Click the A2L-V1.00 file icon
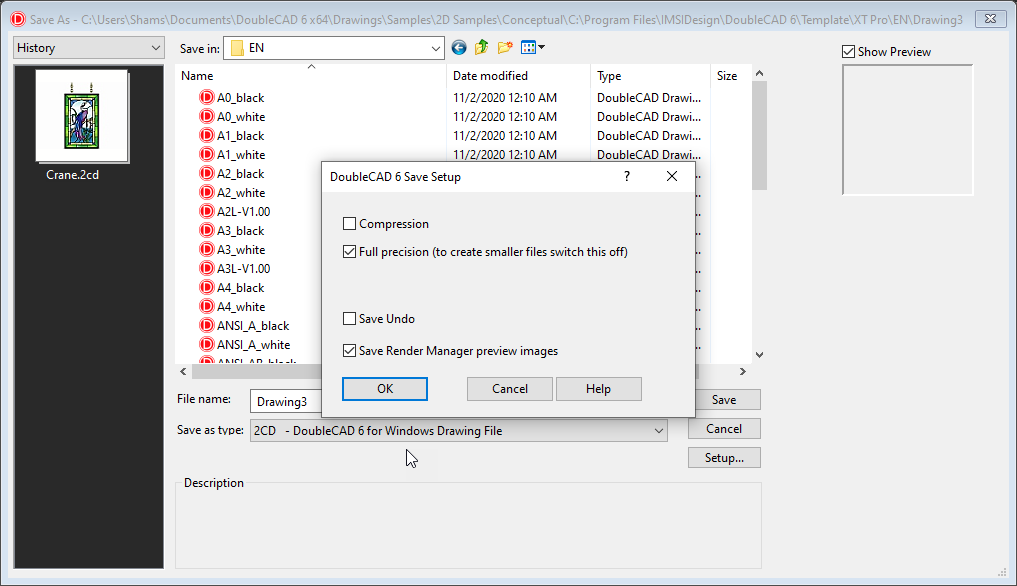The width and height of the screenshot is (1017, 586). pos(207,211)
